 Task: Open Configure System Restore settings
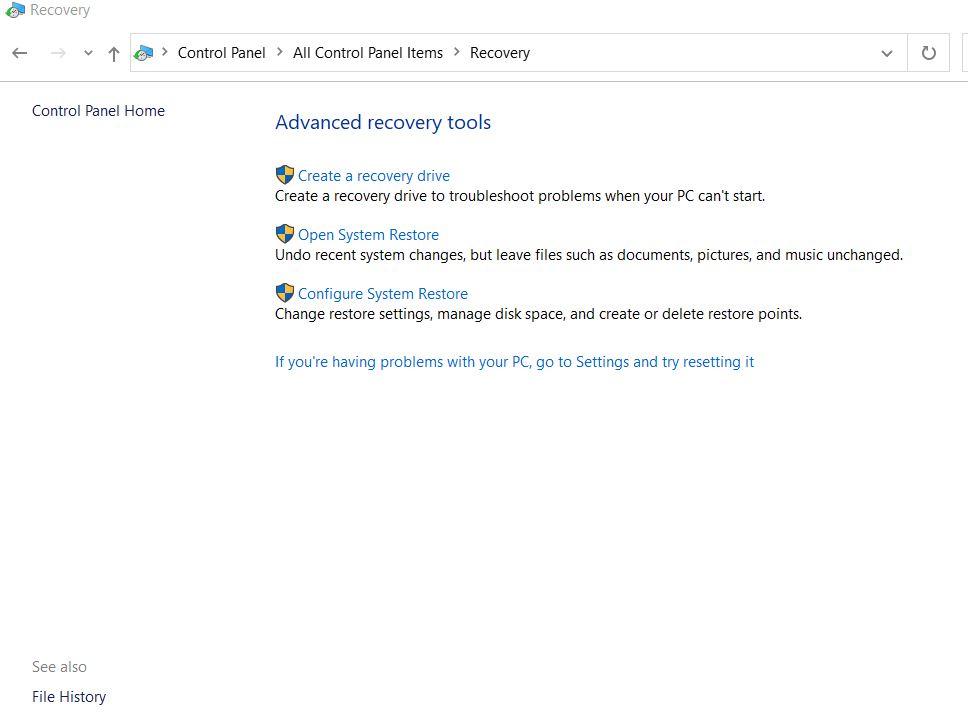[x=383, y=294]
